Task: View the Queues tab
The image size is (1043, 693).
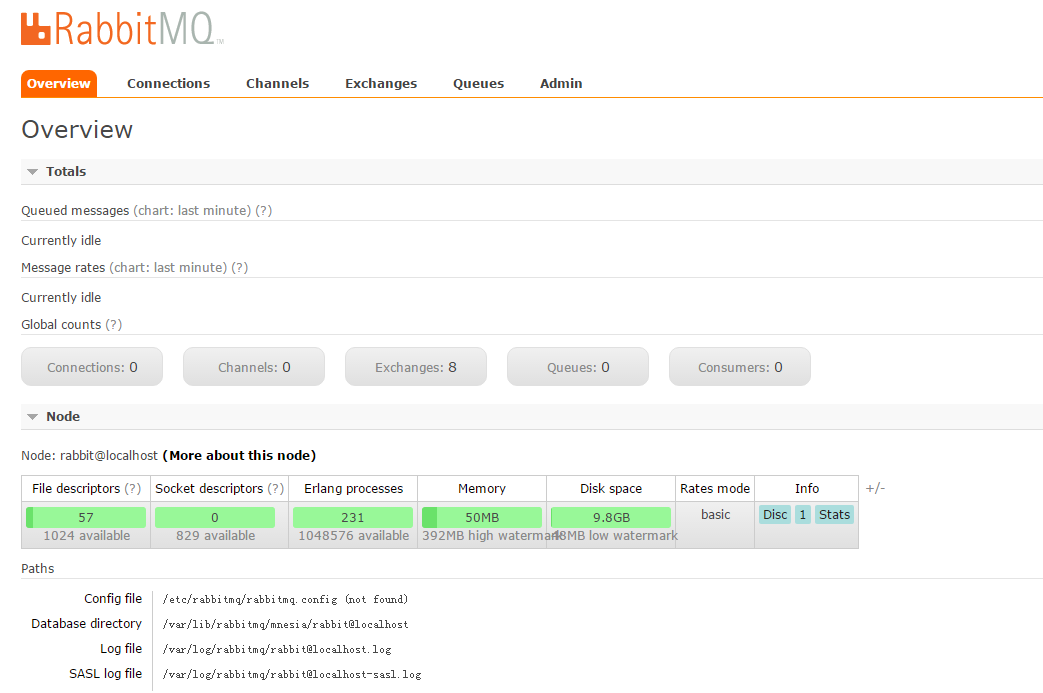Action: click(x=478, y=84)
